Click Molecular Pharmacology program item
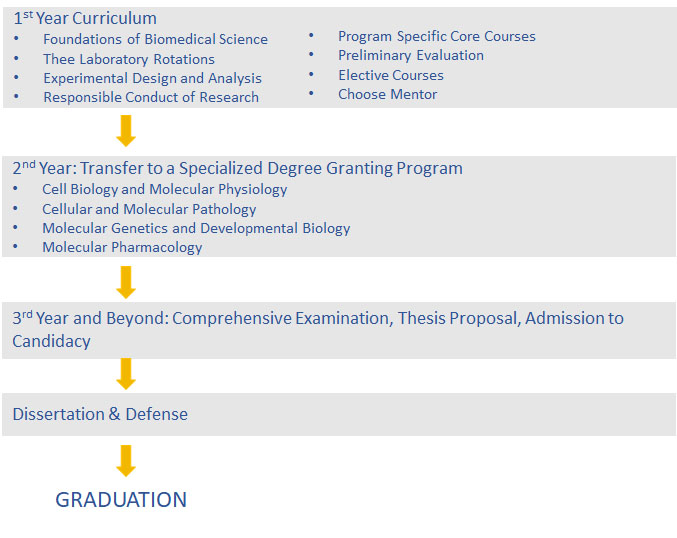The image size is (677, 538). 122,247
